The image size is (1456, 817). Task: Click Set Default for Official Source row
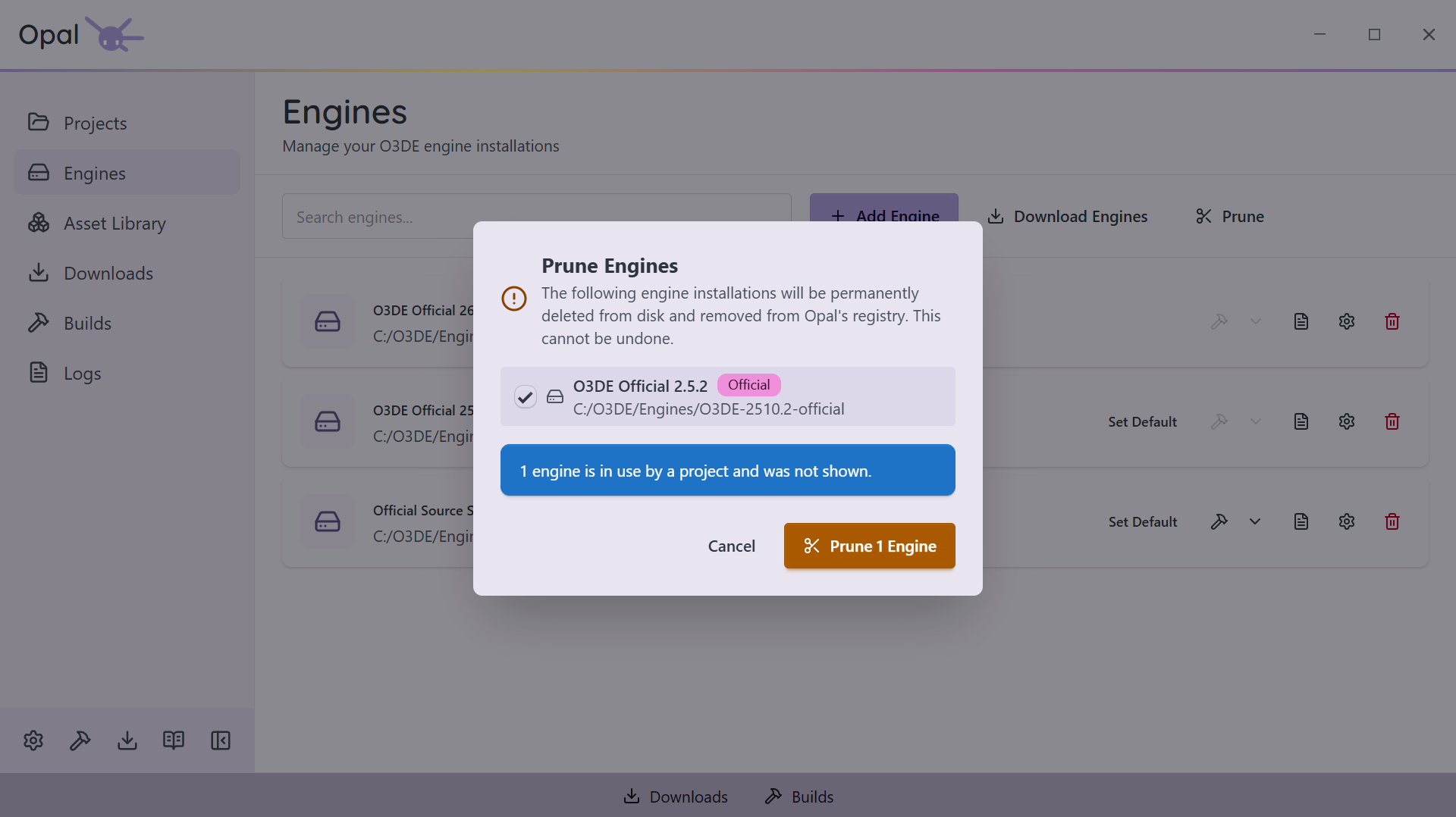pos(1142,521)
